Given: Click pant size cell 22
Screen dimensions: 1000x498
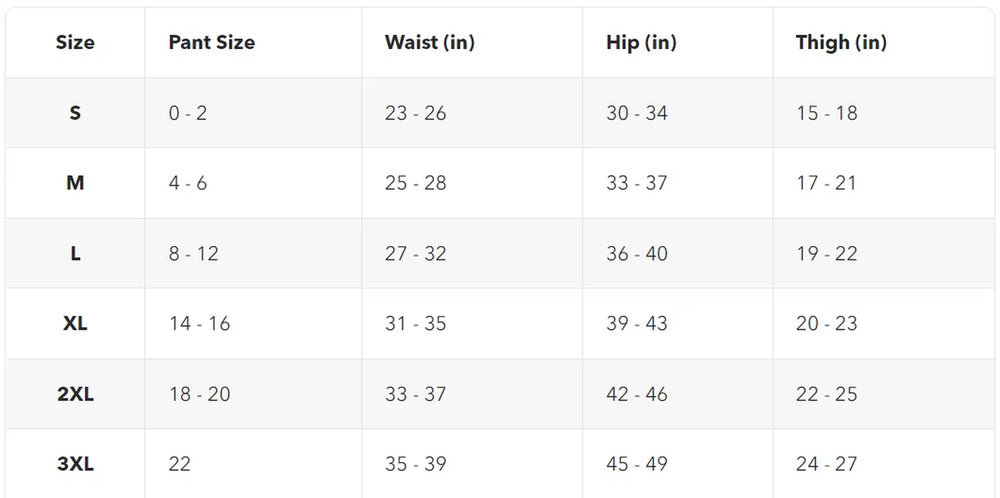Looking at the screenshot, I should coord(180,464).
